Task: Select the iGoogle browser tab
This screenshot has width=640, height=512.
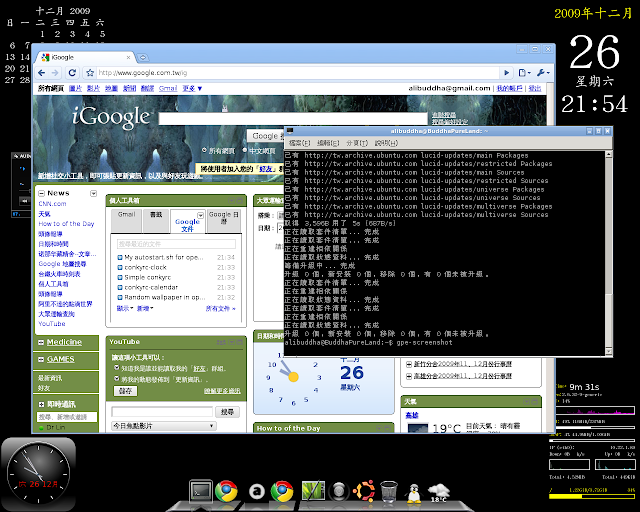Action: (x=85, y=58)
